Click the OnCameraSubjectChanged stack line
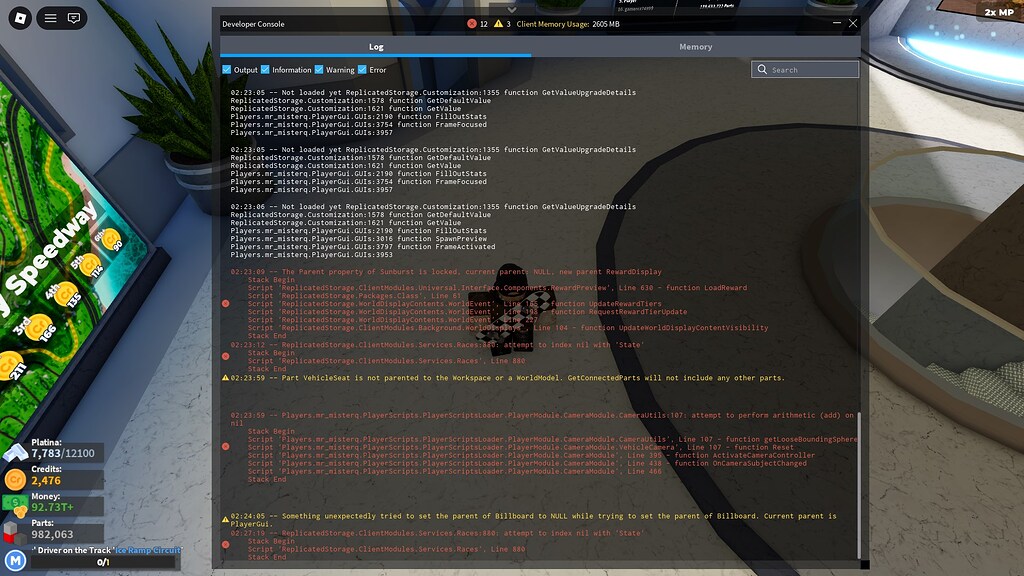Viewport: 1024px width, 576px height. tap(527, 463)
